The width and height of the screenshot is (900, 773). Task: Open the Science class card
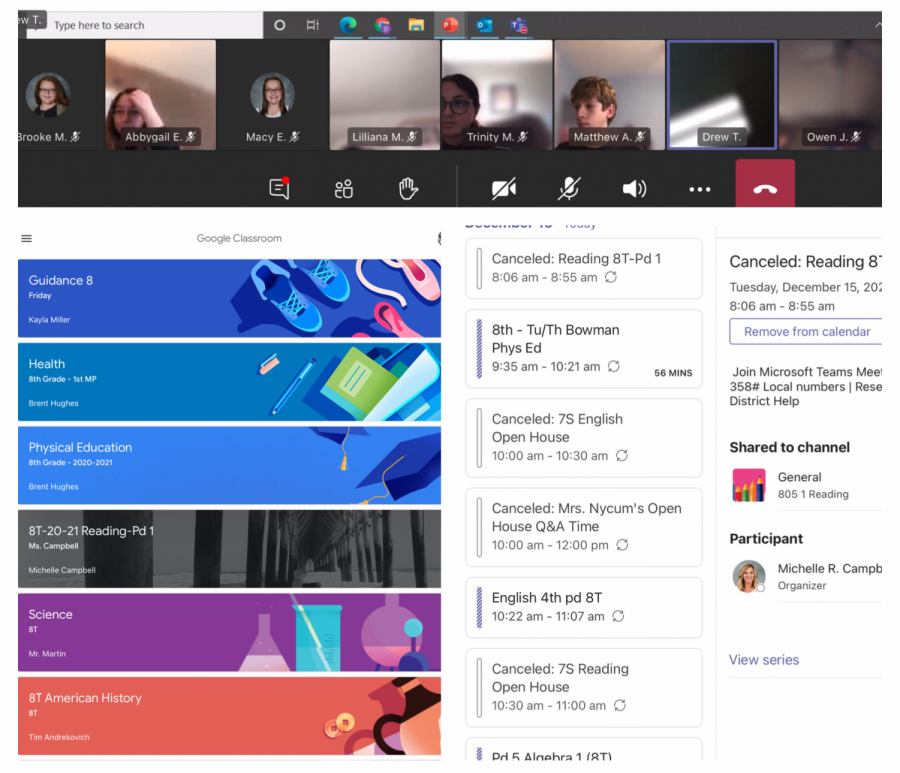[x=230, y=632]
